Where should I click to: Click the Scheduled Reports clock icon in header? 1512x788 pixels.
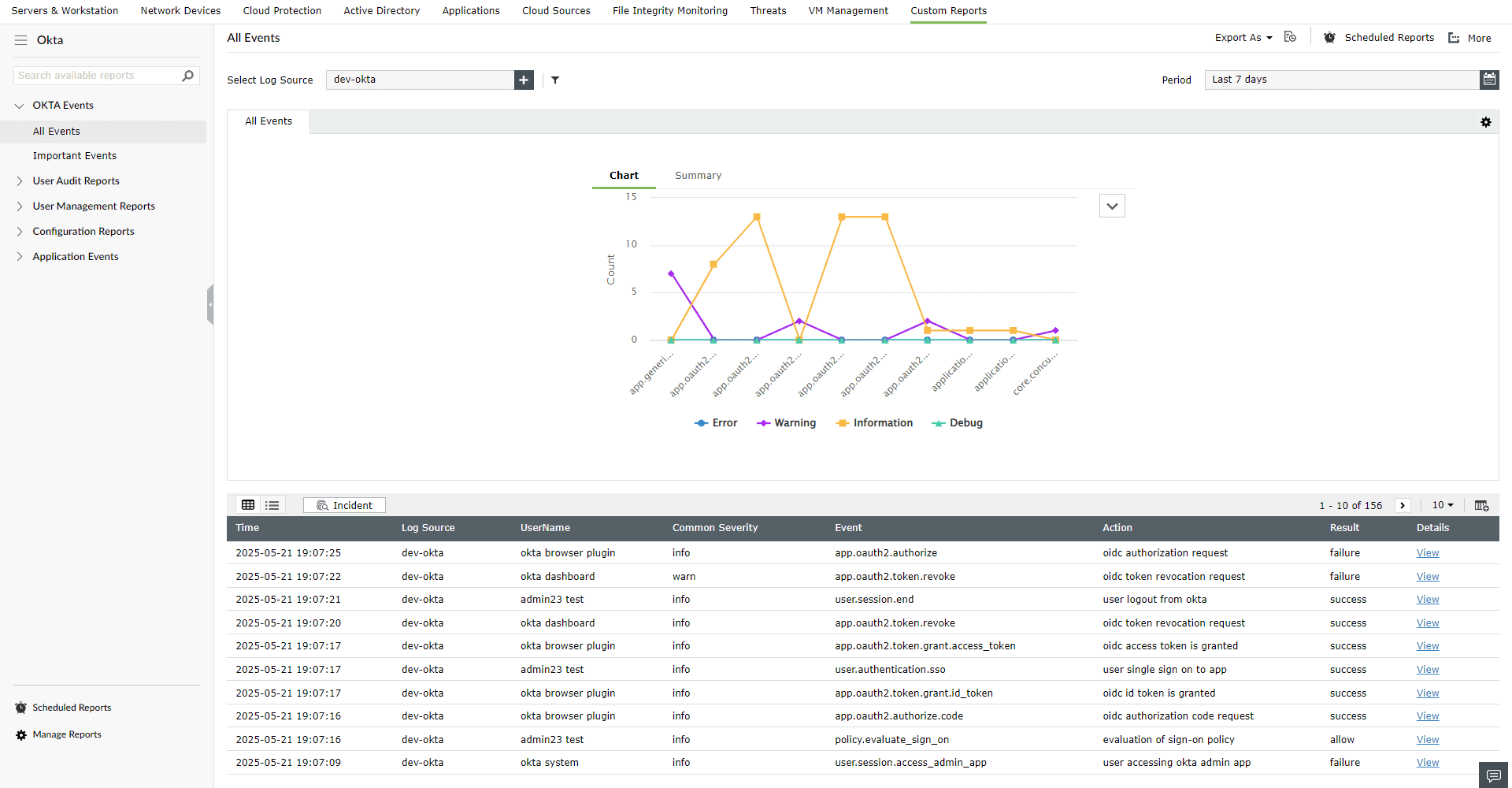tap(1329, 38)
